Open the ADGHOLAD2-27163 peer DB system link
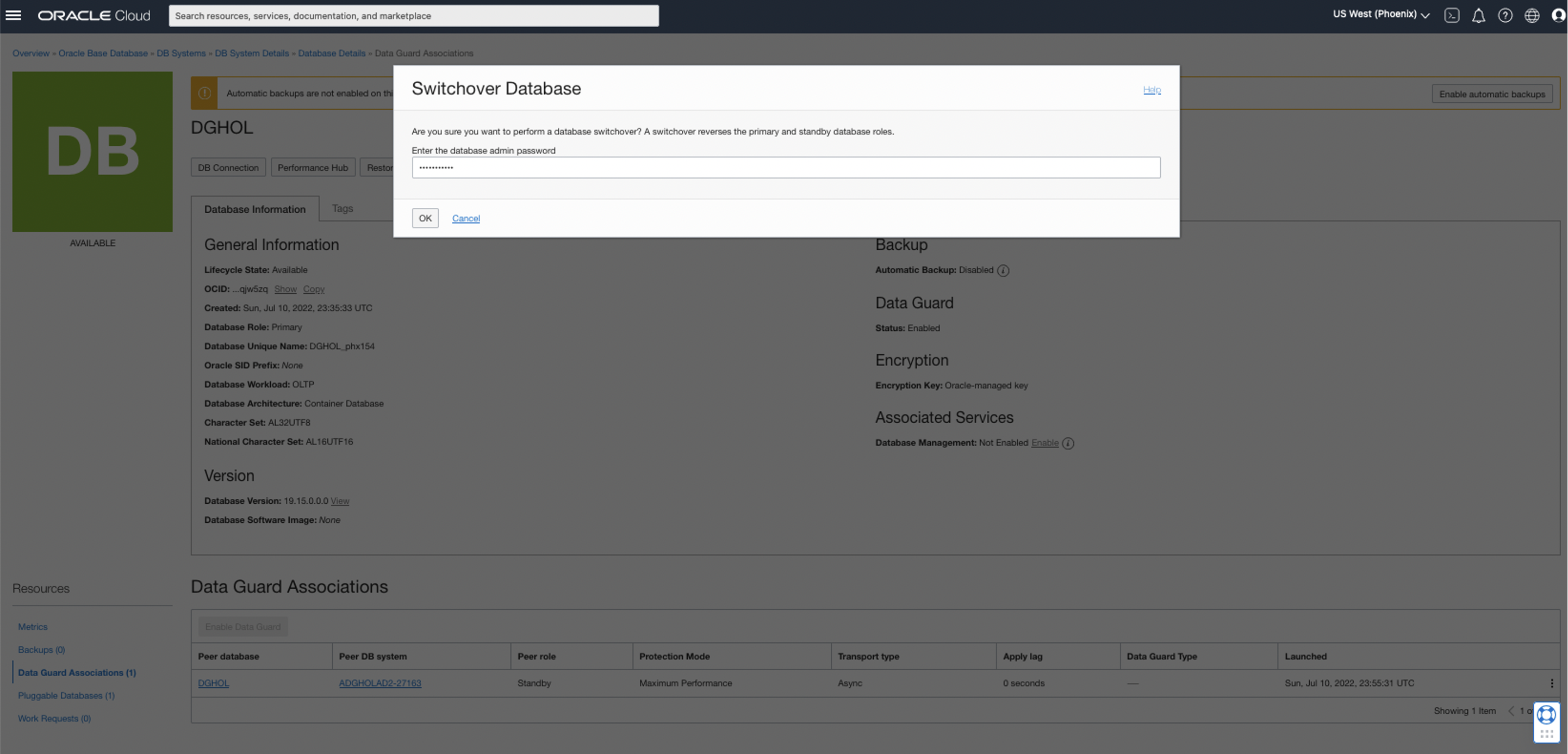Screen dimensions: 1568x754 pos(380,683)
